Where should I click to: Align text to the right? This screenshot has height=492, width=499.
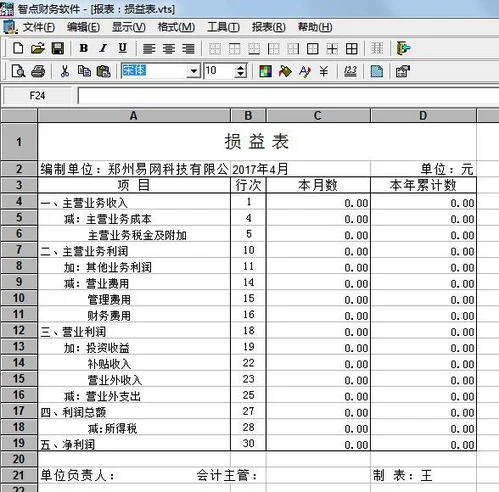click(x=188, y=49)
